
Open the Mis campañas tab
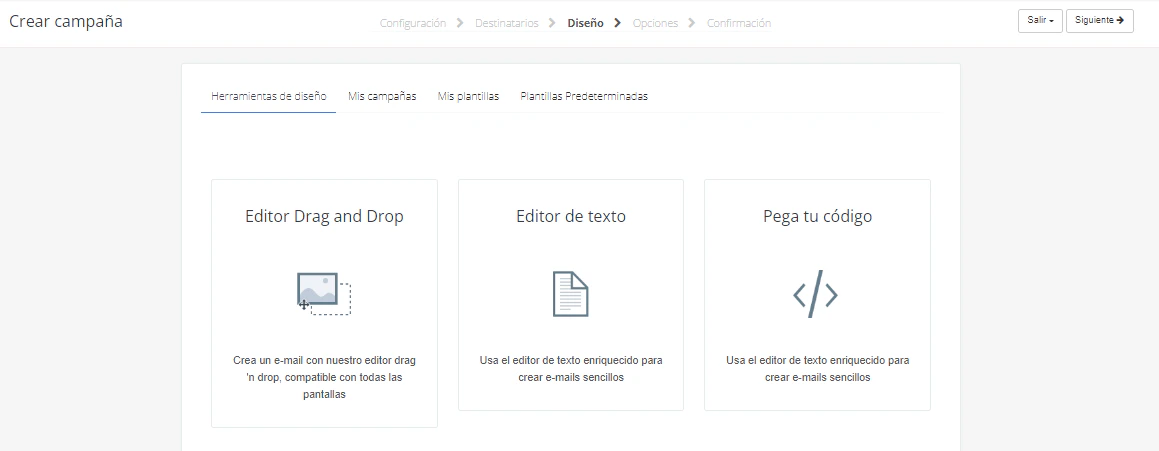pyautogui.click(x=382, y=97)
